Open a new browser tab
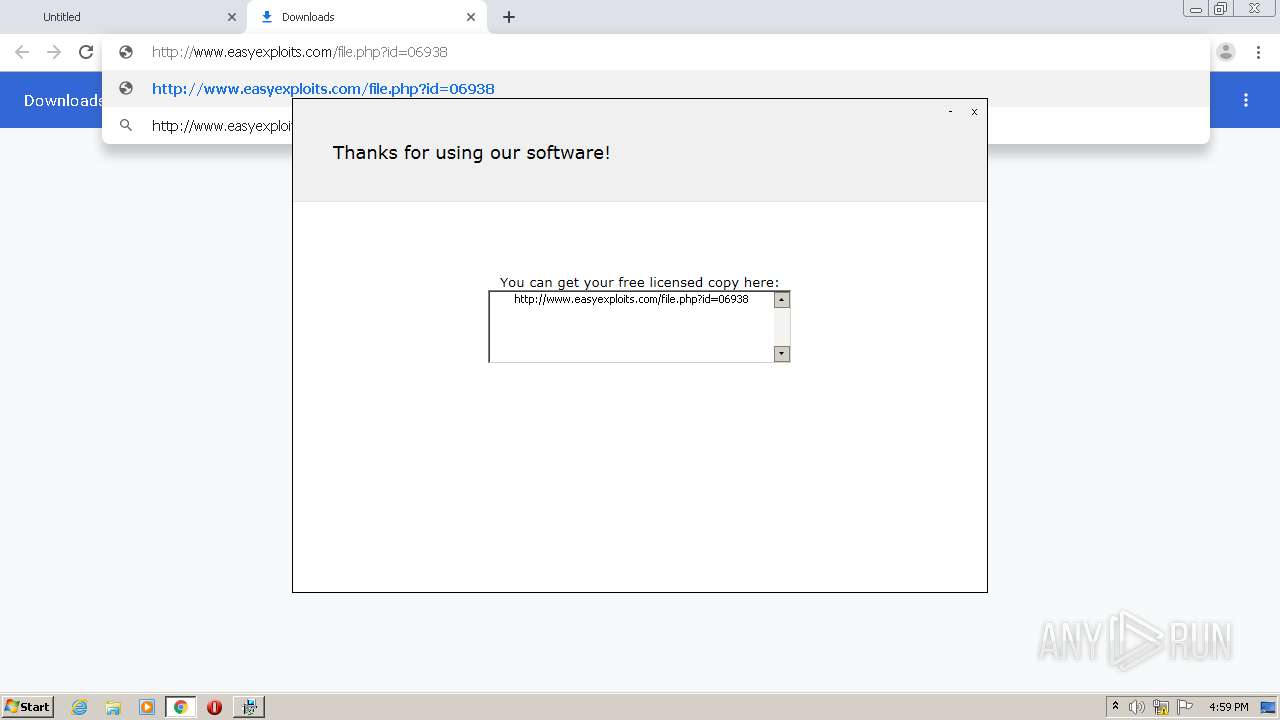 click(x=509, y=17)
